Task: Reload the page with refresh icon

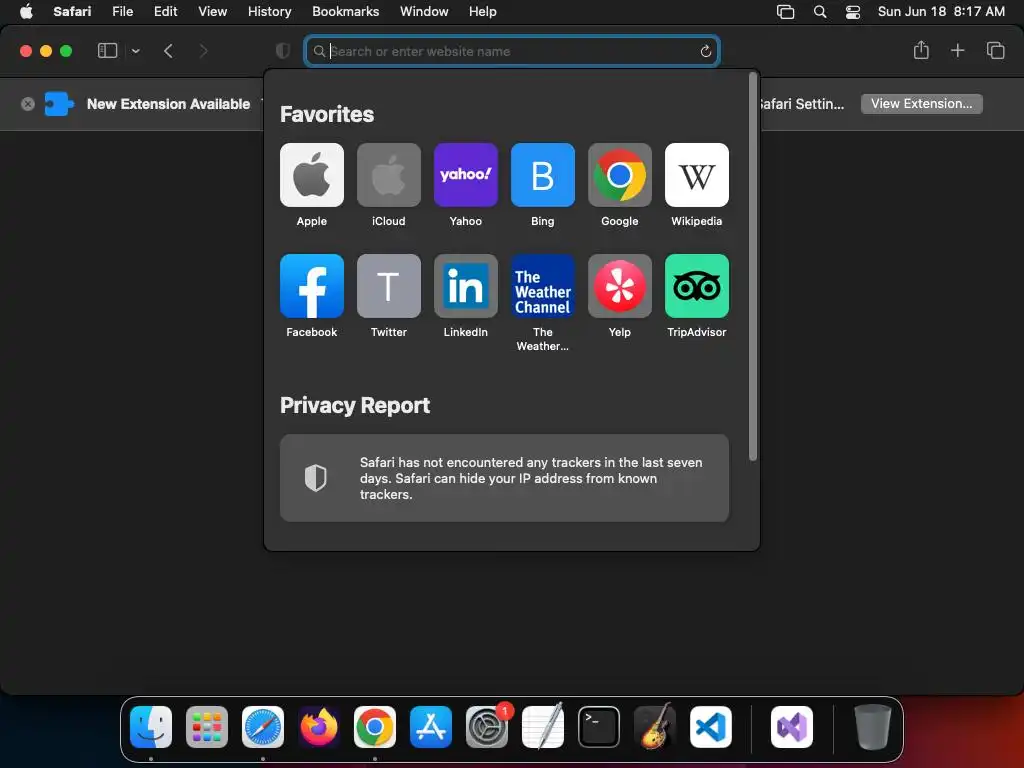Action: 705,51
